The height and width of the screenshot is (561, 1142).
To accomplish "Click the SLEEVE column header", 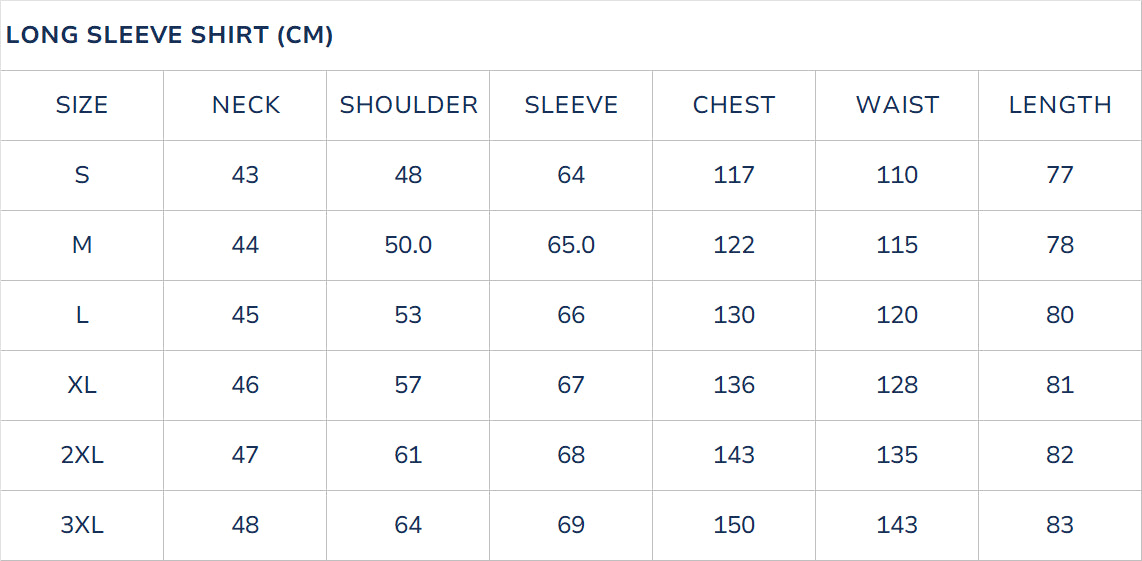I will tap(571, 105).
